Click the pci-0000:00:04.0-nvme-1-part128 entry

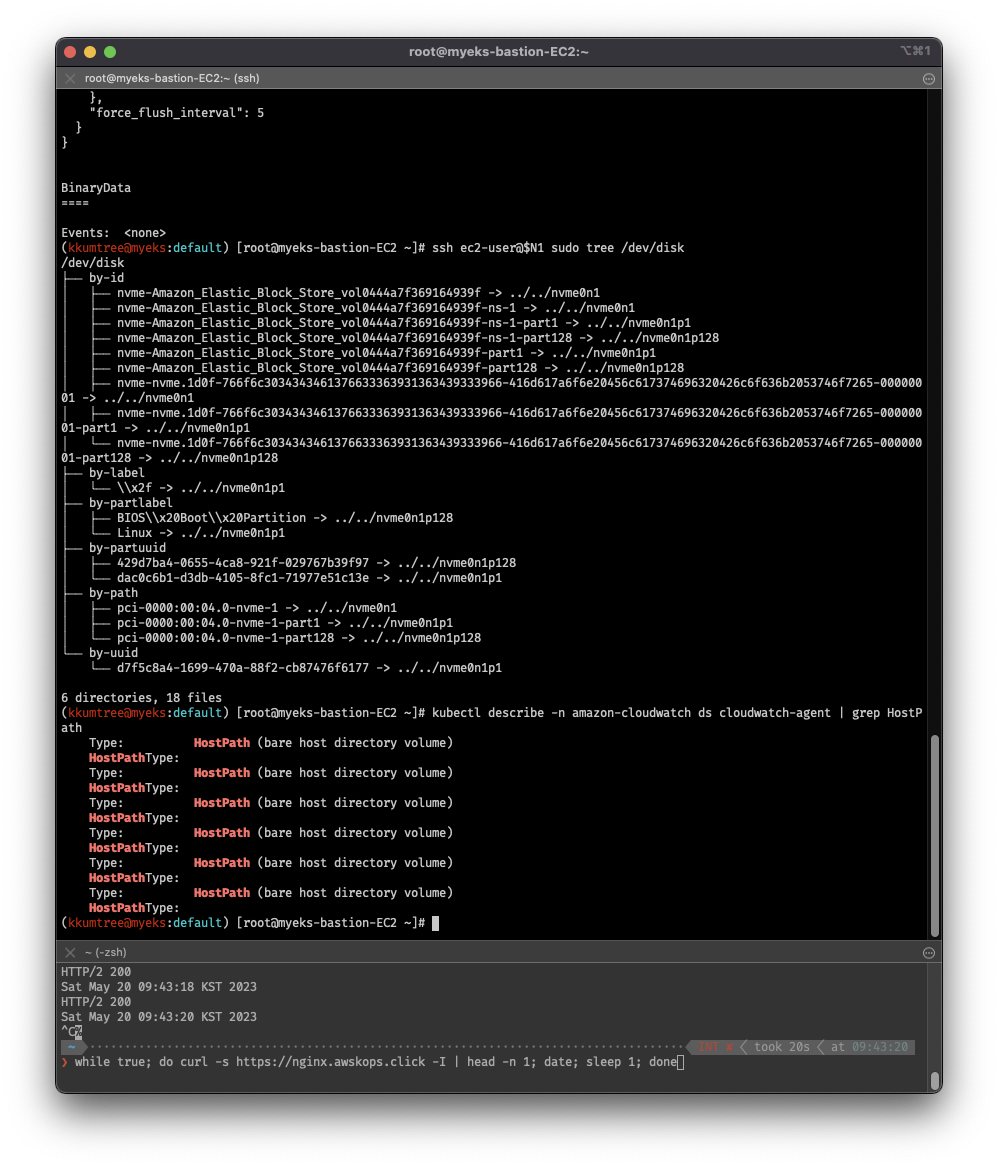298,638
